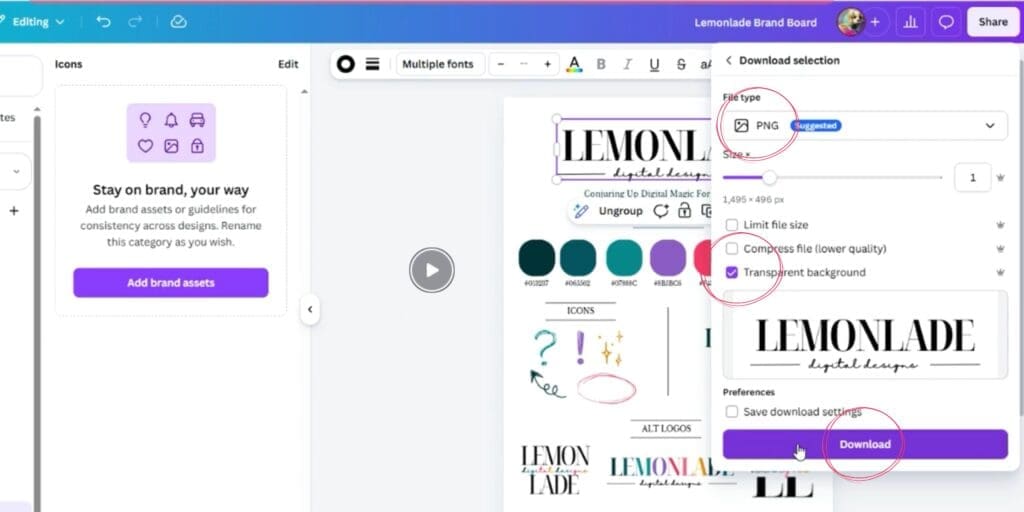Click the cloud save status icon
This screenshot has width=1024, height=512.
178,22
